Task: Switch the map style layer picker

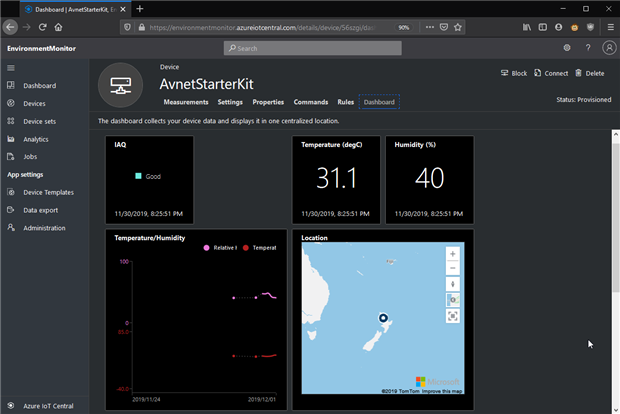Action: [453, 299]
